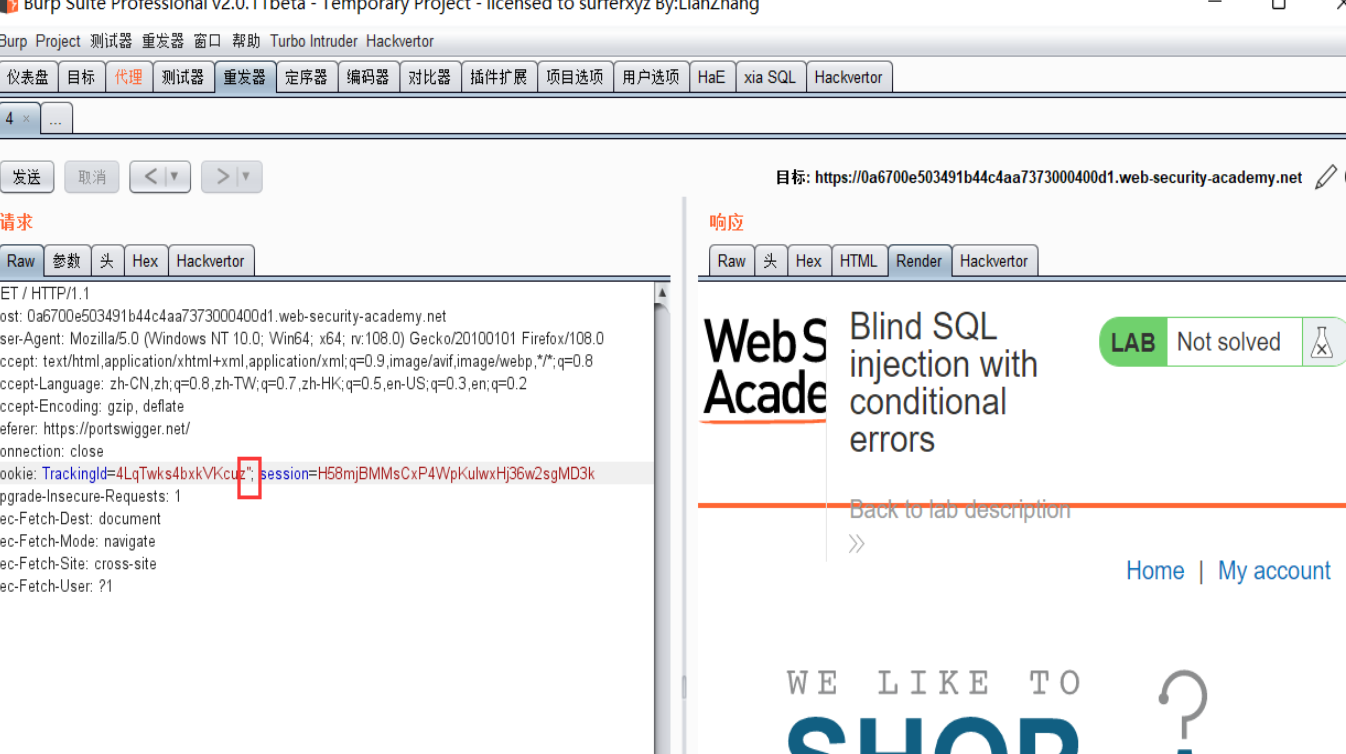Click the scrollbar up arrow in request pane
Image resolution: width=1346 pixels, height=754 pixels.
click(662, 293)
